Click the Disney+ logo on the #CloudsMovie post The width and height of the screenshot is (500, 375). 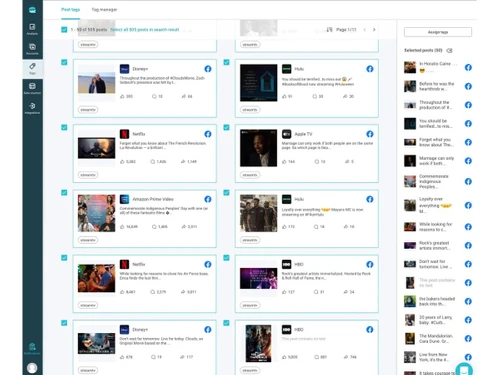click(124, 69)
